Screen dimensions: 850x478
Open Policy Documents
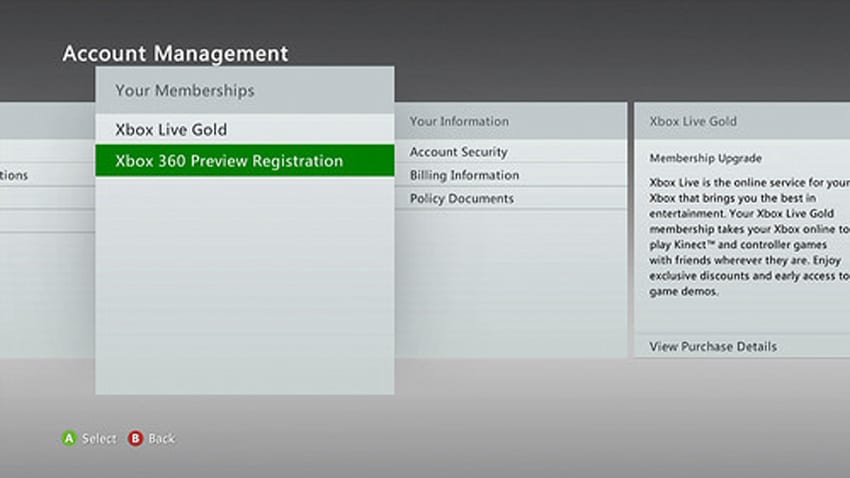pos(461,198)
